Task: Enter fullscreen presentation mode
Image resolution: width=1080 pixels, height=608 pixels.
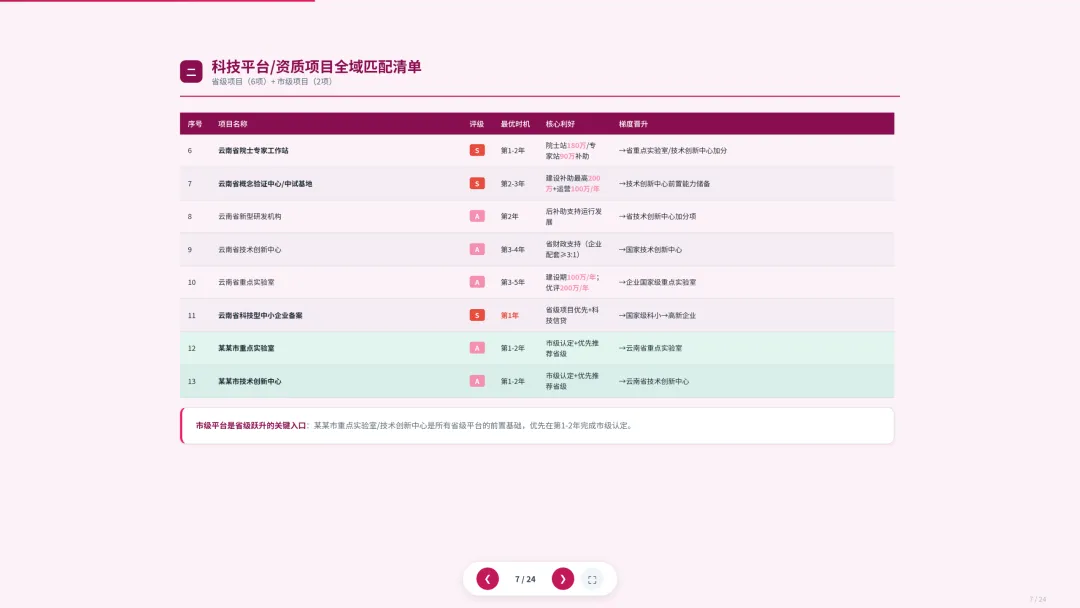Action: (592, 580)
